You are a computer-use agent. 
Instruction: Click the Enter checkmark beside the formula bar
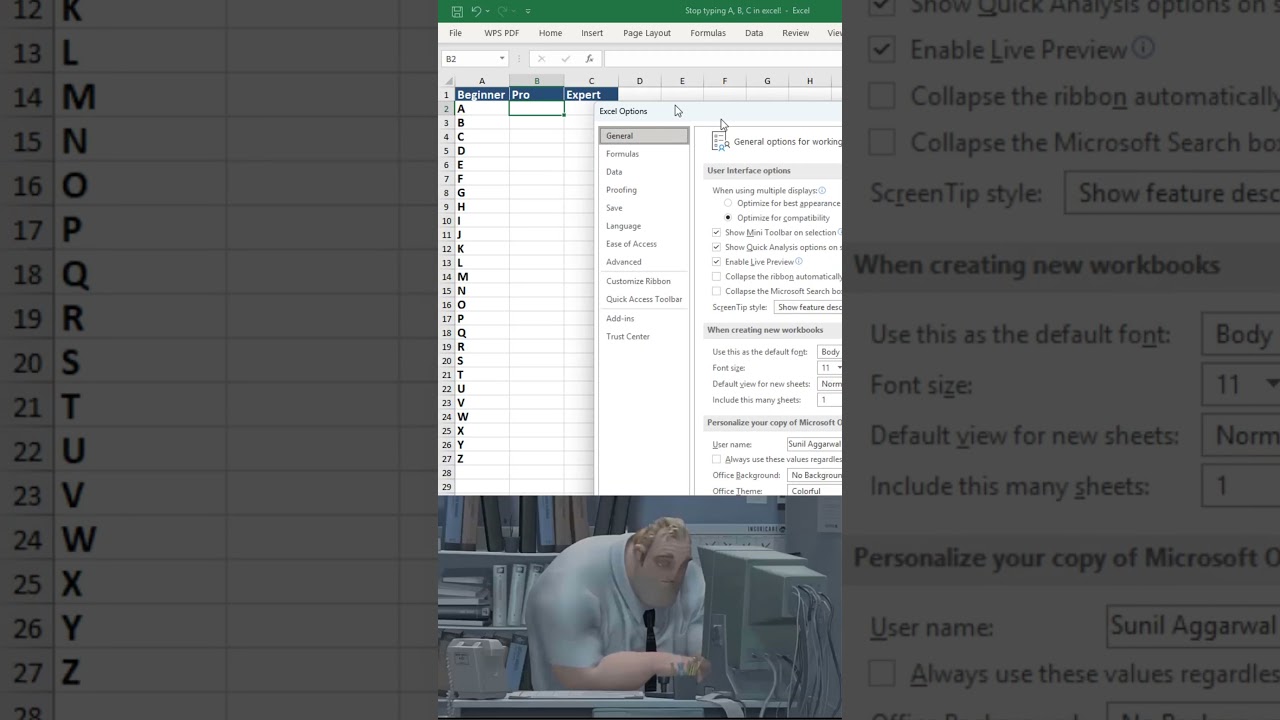pyautogui.click(x=565, y=59)
